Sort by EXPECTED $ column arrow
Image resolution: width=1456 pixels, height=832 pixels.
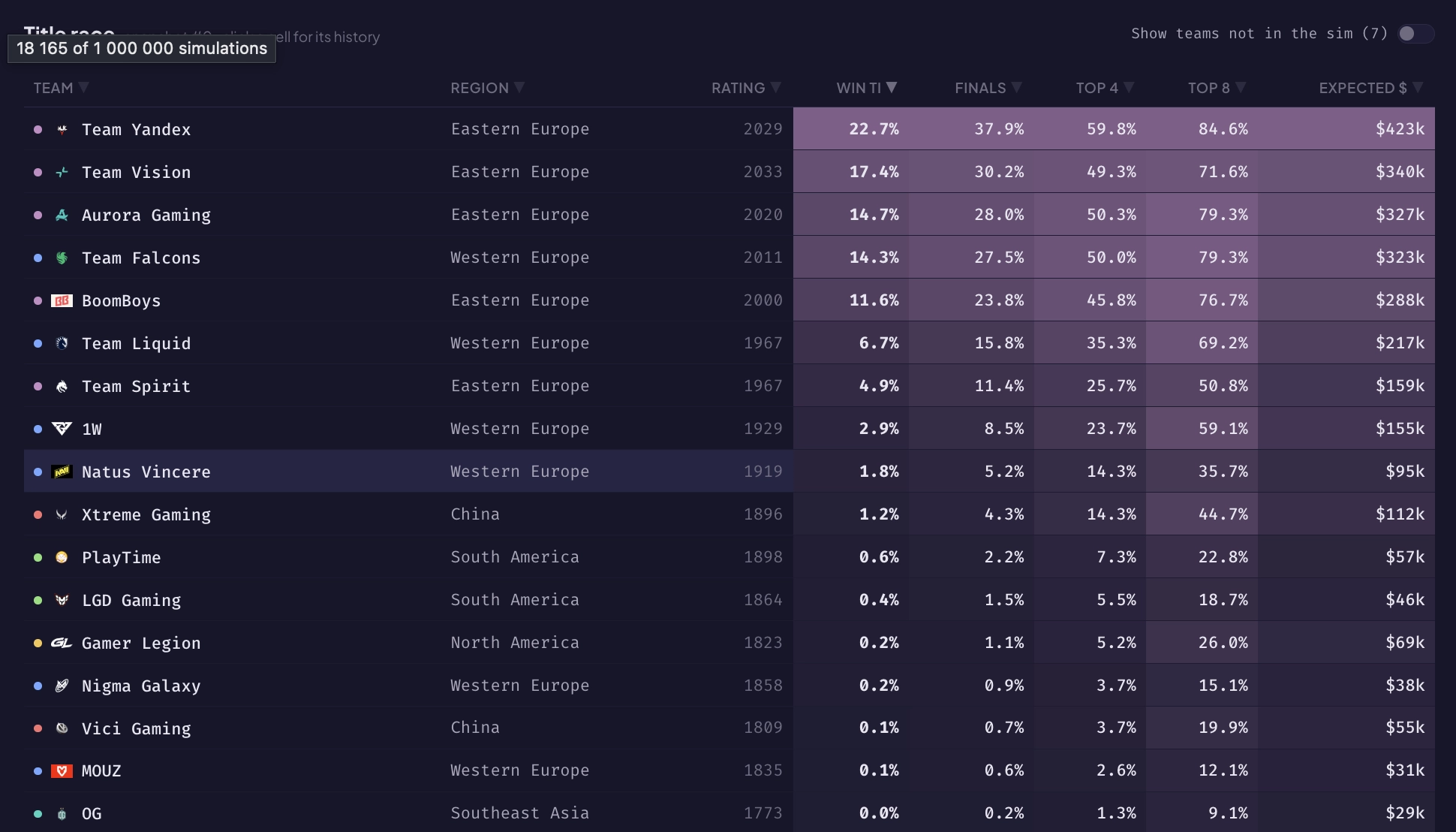click(x=1418, y=87)
